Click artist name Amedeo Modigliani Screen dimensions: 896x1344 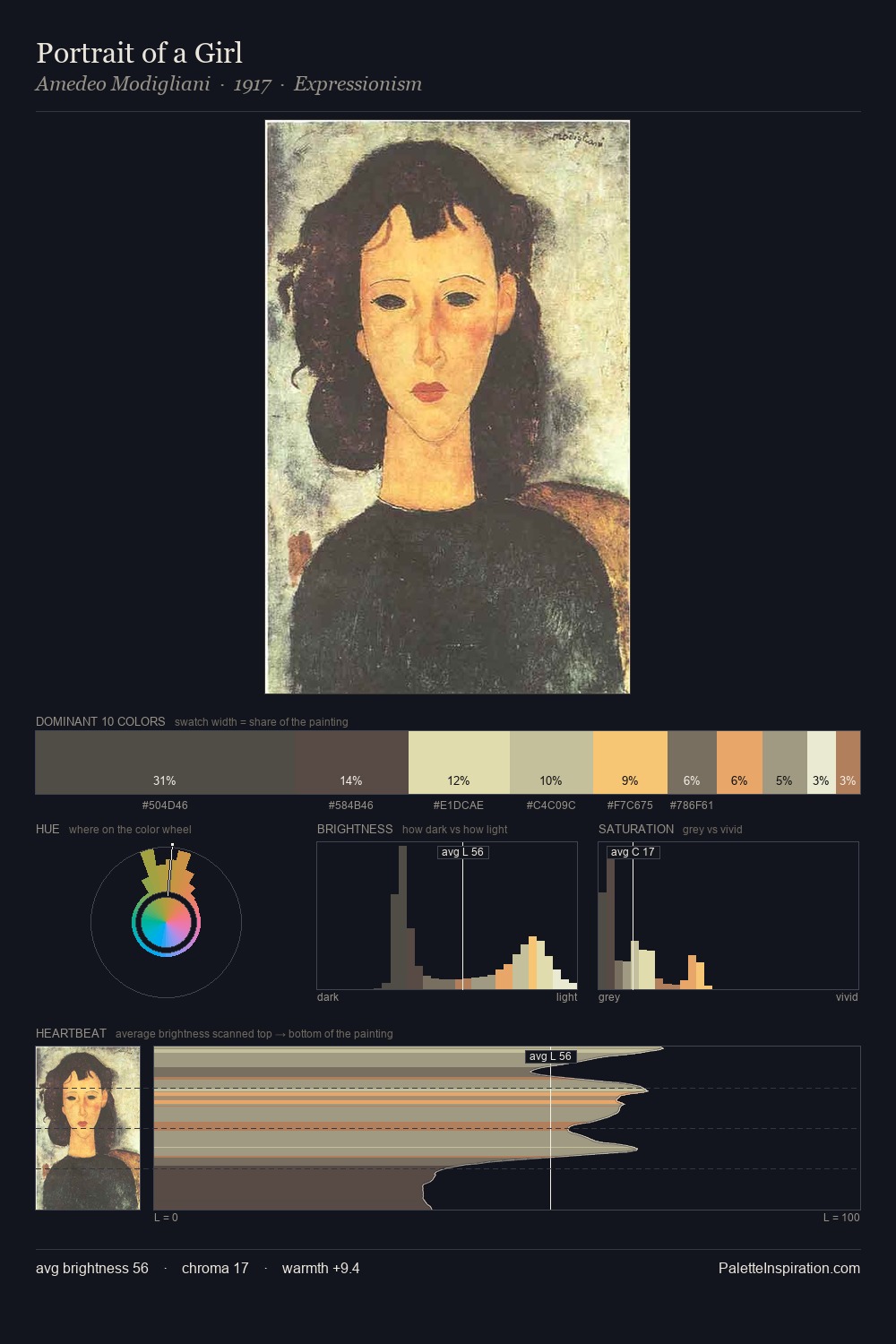click(123, 84)
